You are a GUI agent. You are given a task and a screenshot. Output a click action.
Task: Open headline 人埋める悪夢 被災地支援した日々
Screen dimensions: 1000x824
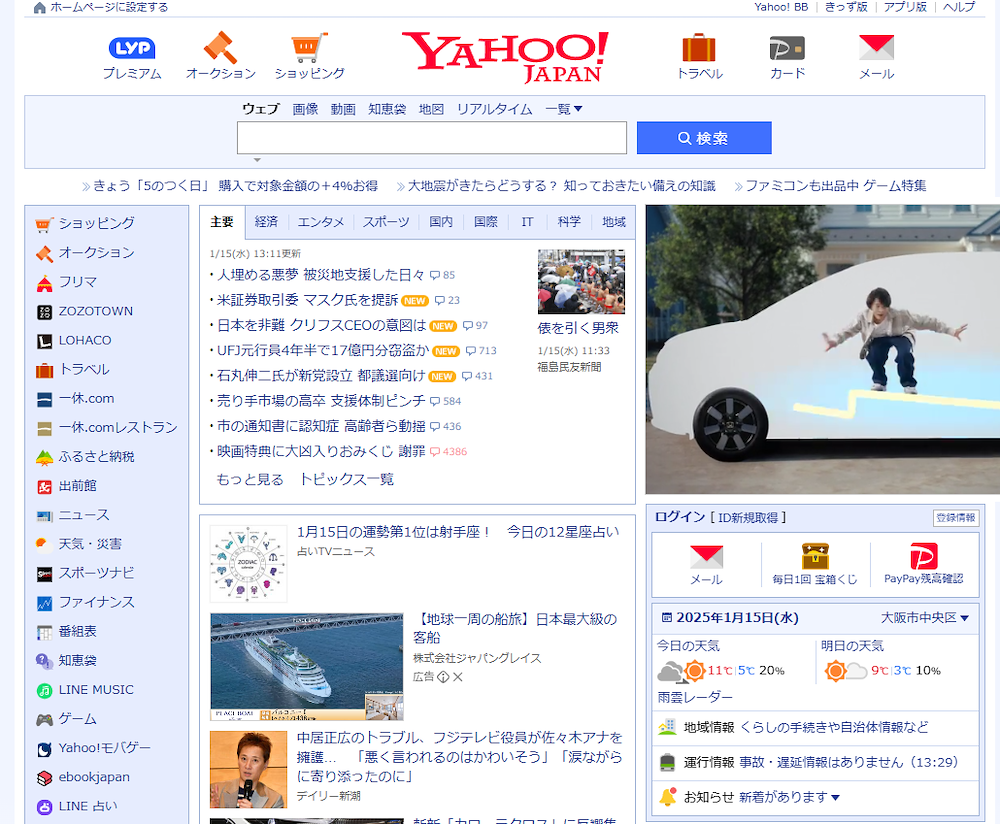tap(321, 275)
